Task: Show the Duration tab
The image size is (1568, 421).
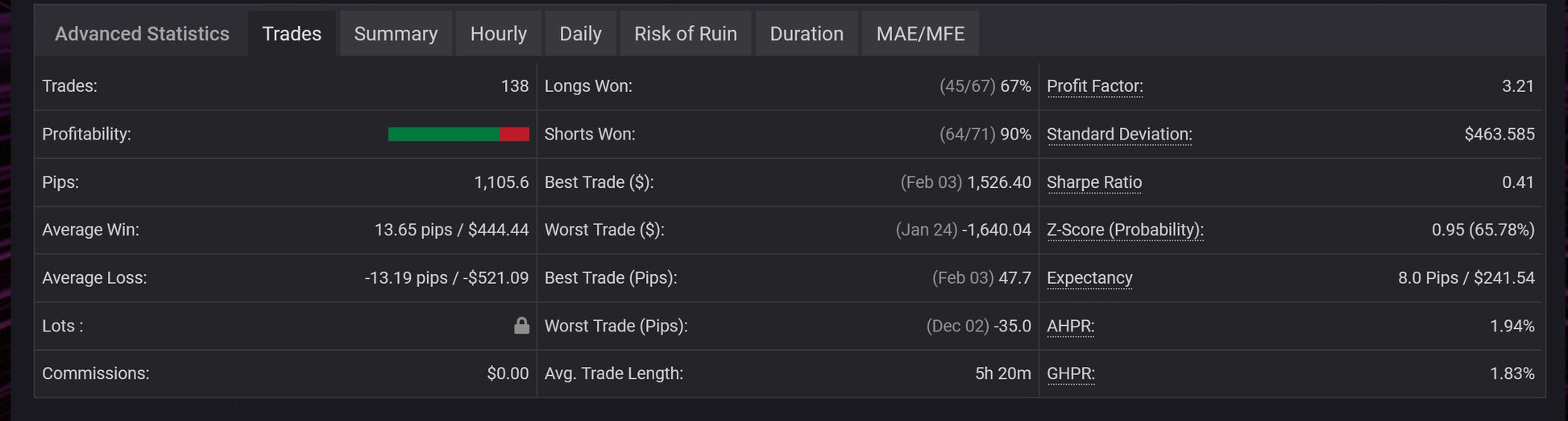Action: pos(807,34)
